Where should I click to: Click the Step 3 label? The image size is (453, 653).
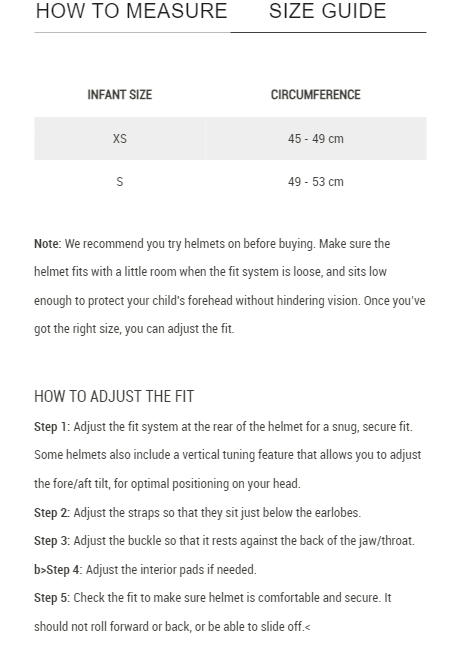[52, 541]
